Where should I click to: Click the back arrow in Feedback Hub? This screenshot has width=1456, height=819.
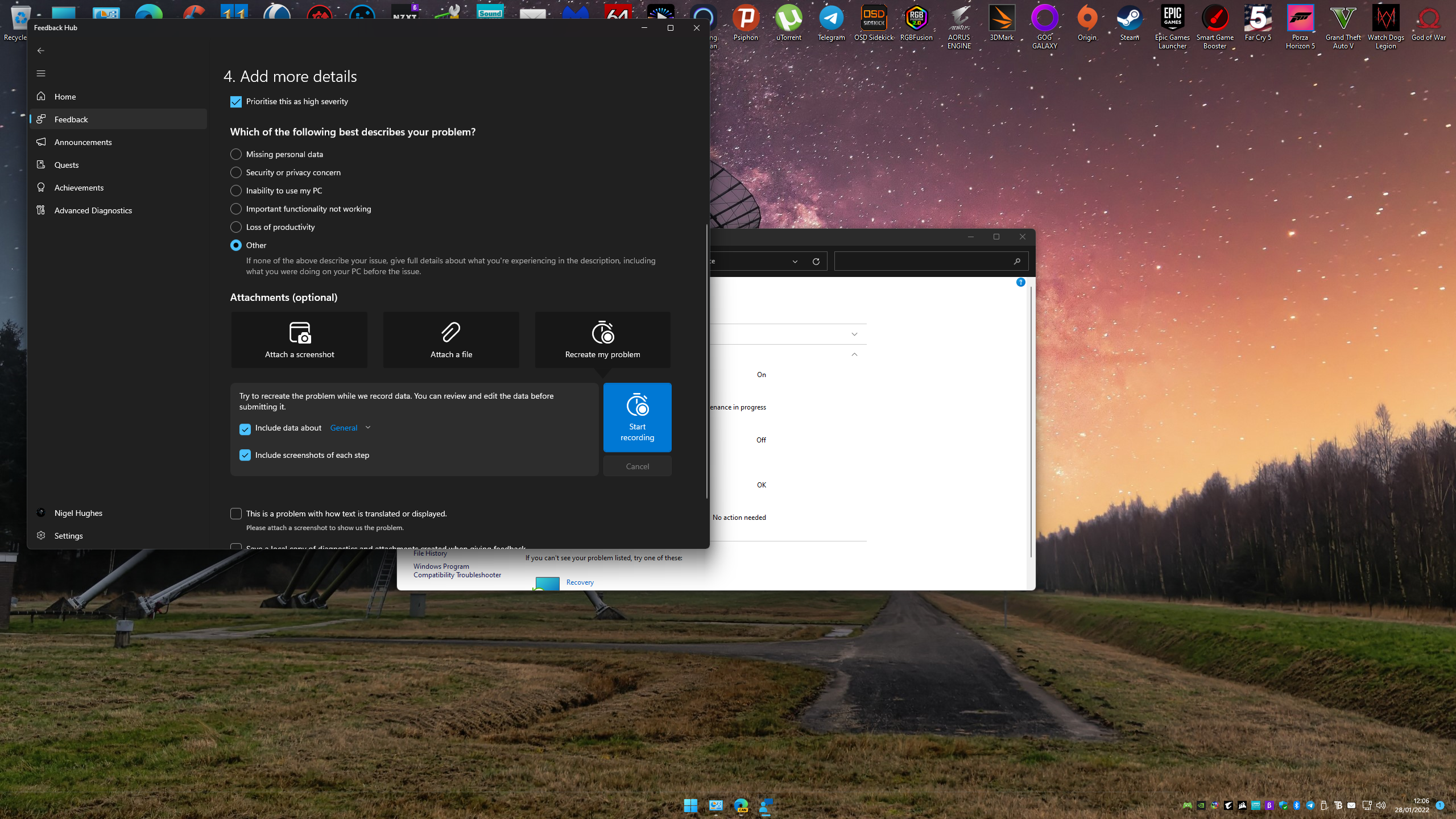click(x=40, y=51)
